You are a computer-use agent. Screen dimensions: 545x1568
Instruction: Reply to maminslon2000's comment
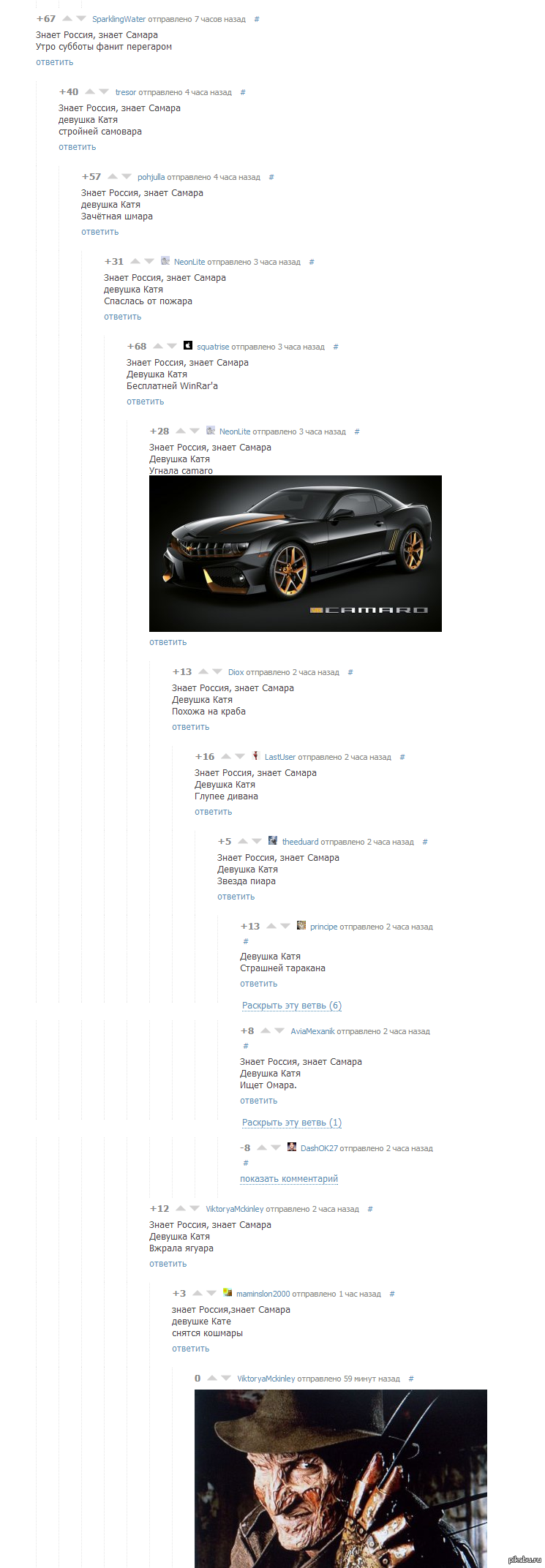point(191,1349)
